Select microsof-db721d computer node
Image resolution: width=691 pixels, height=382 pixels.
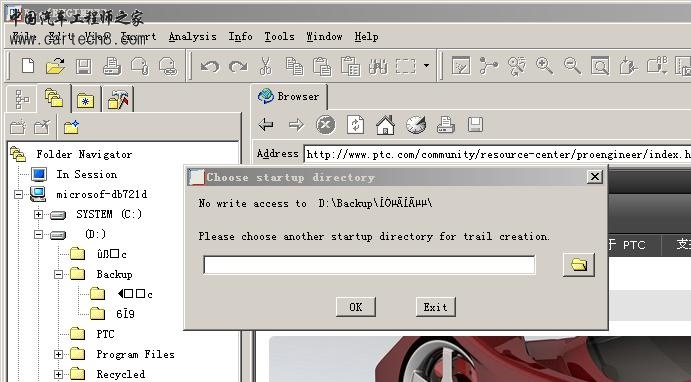pos(101,194)
